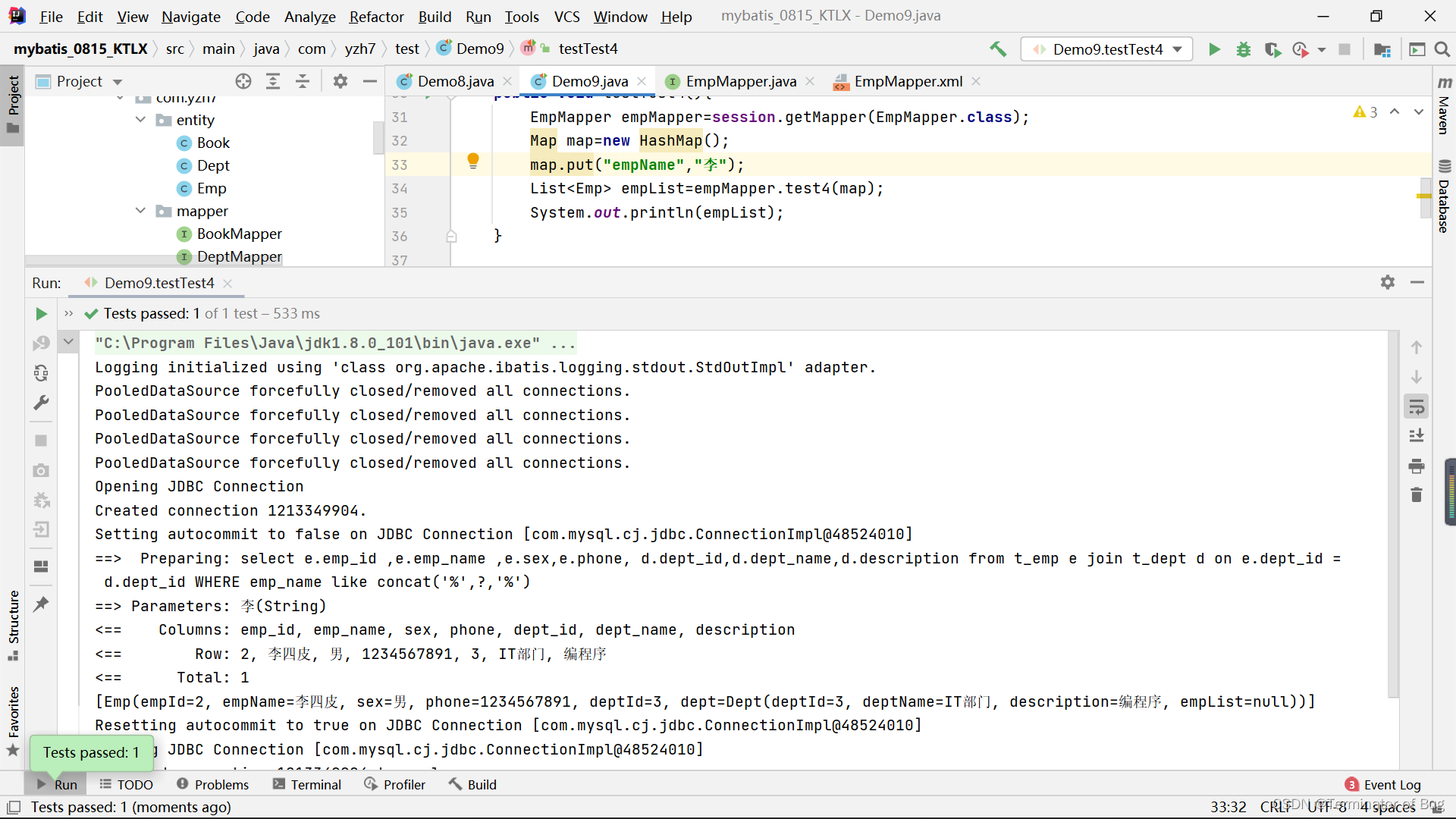Click the disabled Stop button in the toolbar
The width and height of the screenshot is (1456, 819).
(1345, 49)
